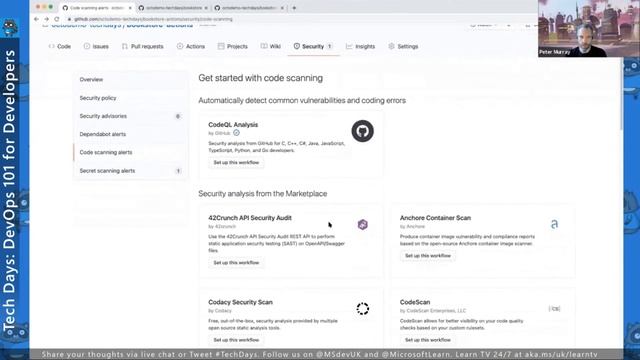Image resolution: width=640 pixels, height=360 pixels.
Task: Click the Anchore 'a' logo
Action: (554, 224)
